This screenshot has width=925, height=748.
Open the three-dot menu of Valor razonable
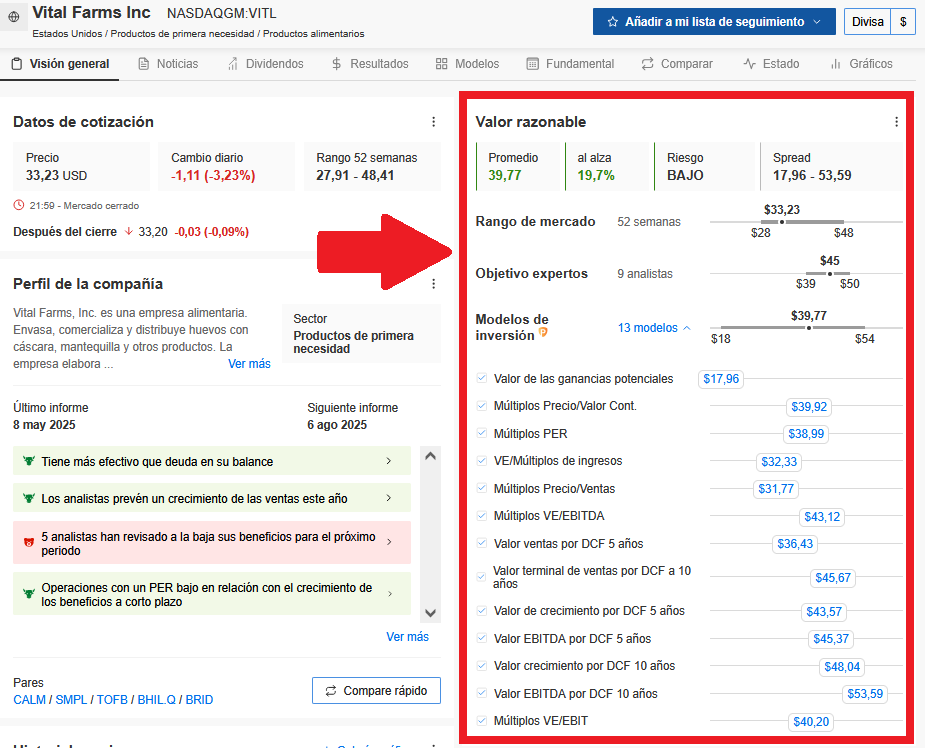896,122
